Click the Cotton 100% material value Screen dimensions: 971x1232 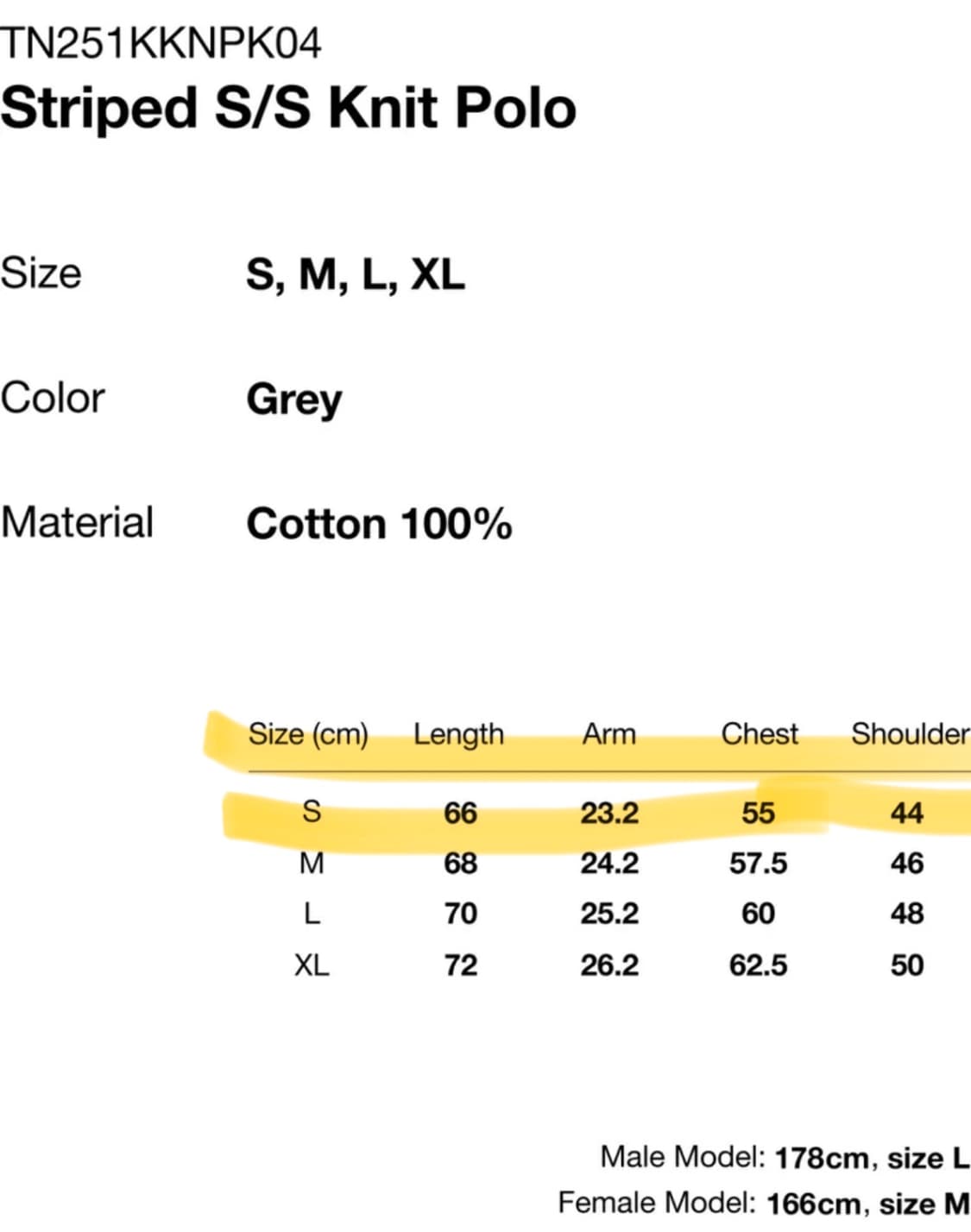380,524
